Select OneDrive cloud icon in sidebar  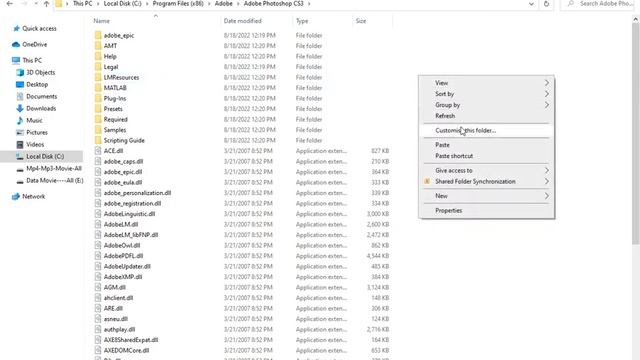point(16,44)
